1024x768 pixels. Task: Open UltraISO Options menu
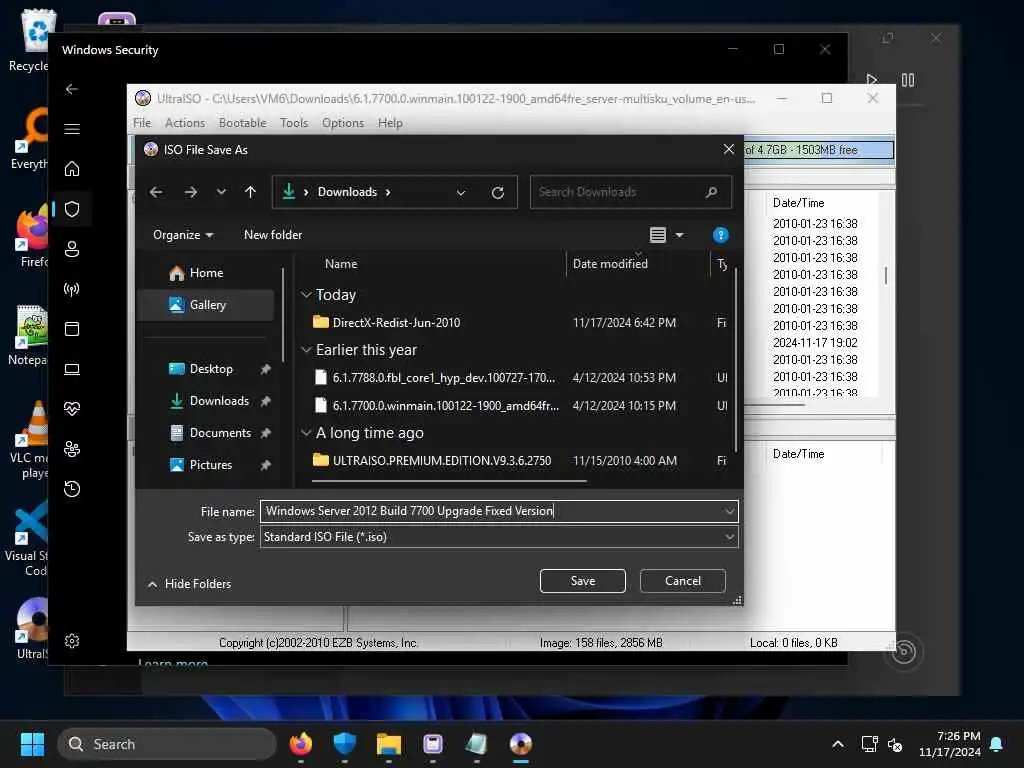tap(343, 123)
